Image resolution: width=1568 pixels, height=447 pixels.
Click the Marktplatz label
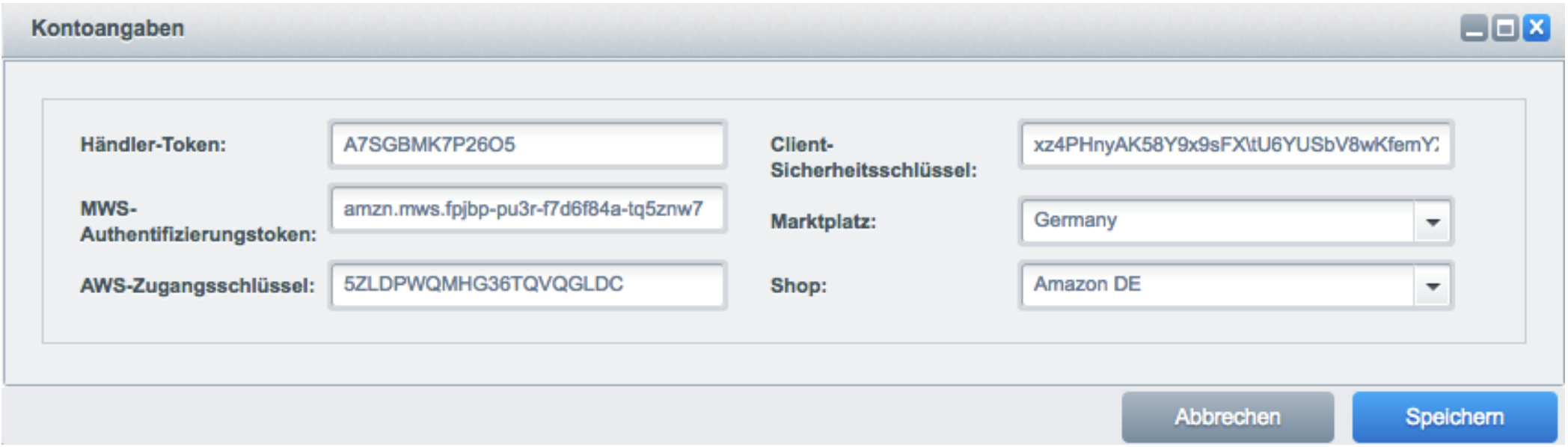click(823, 221)
